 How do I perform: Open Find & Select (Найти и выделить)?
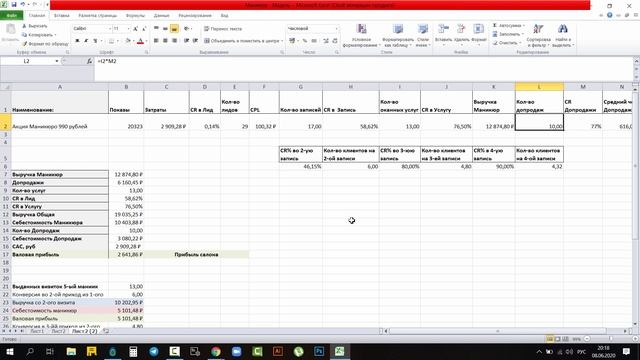[563, 36]
